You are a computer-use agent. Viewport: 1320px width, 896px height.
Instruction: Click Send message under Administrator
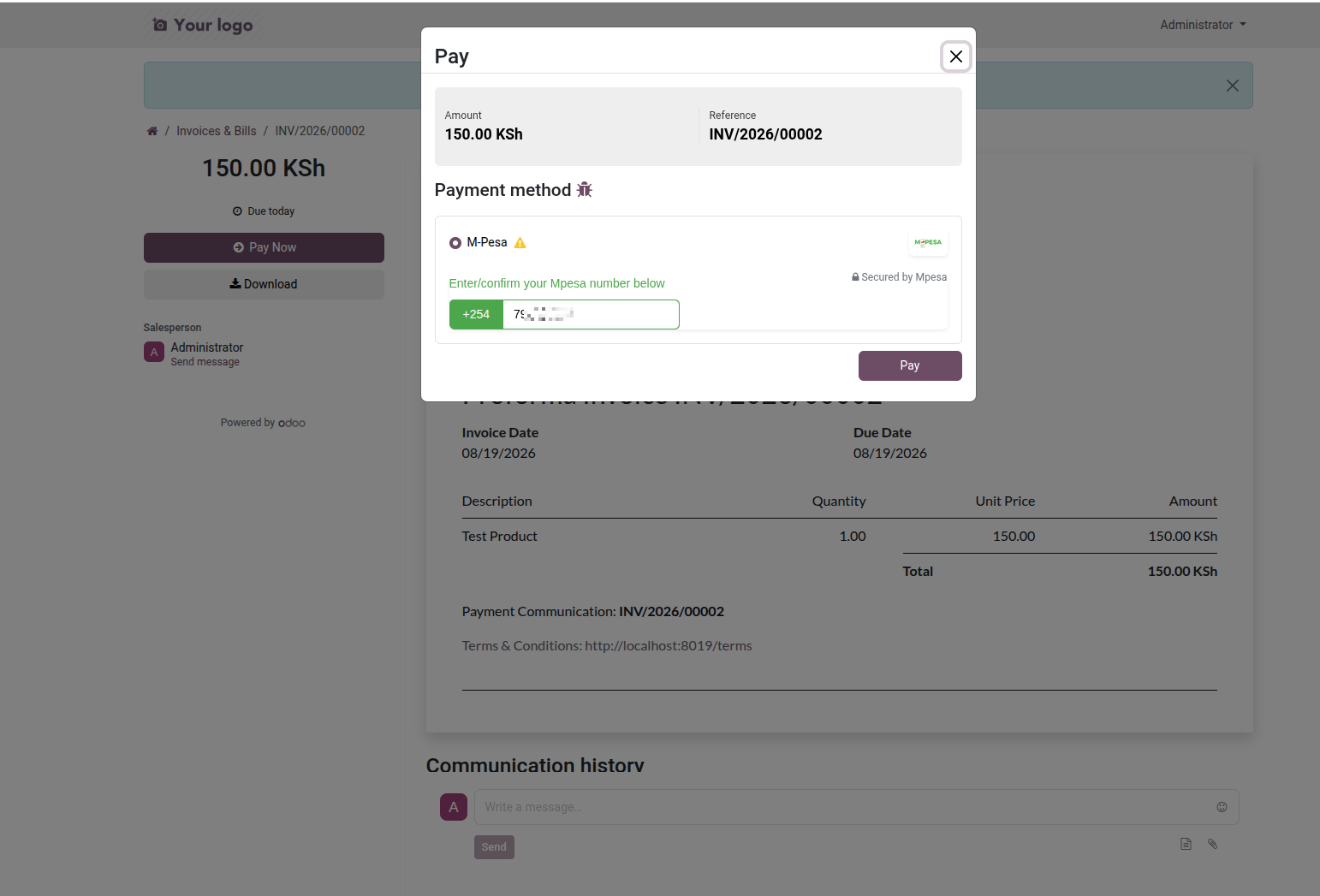pyautogui.click(x=205, y=362)
